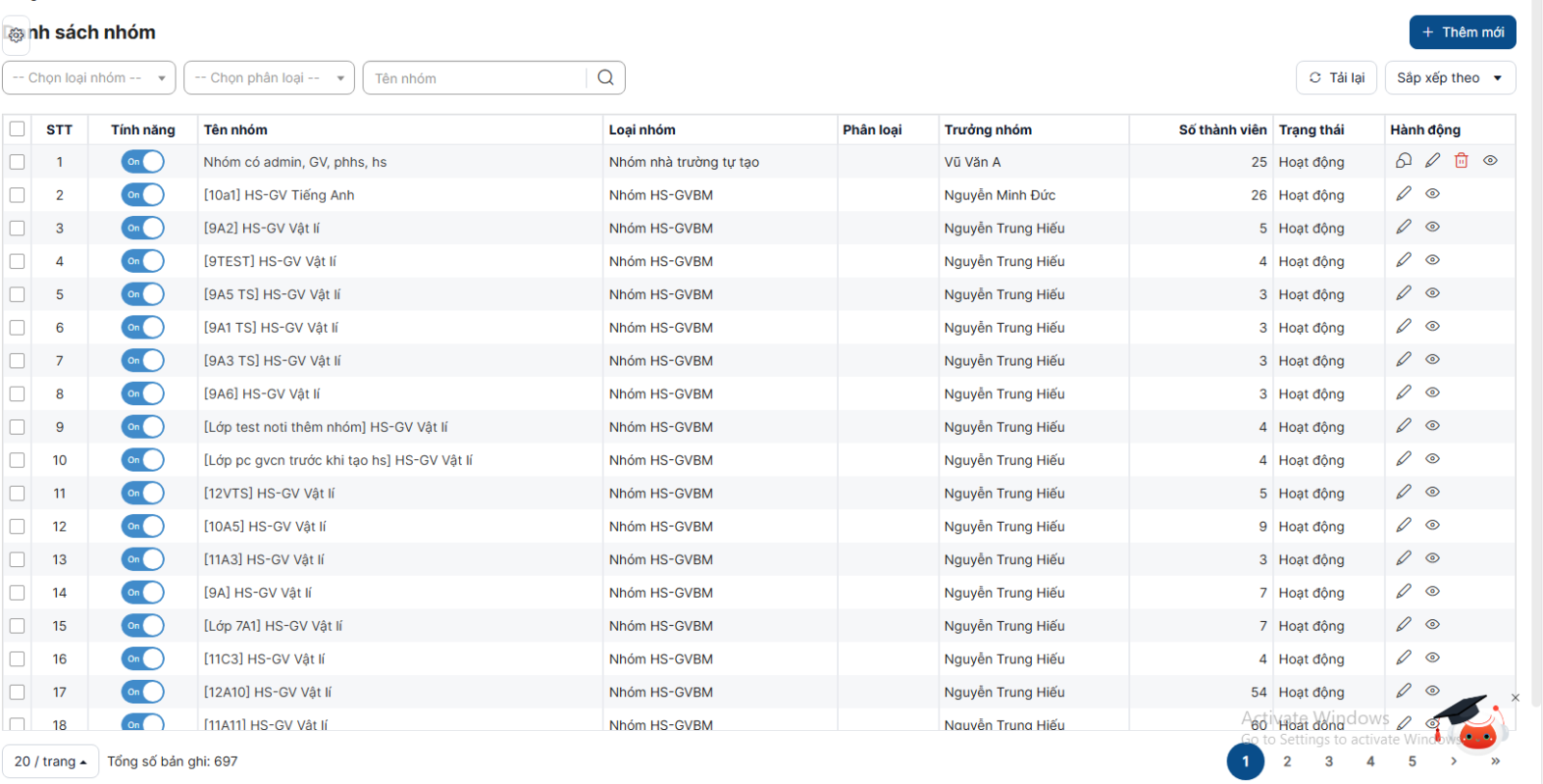Click the "Tên nhóm" search input field

477,78
